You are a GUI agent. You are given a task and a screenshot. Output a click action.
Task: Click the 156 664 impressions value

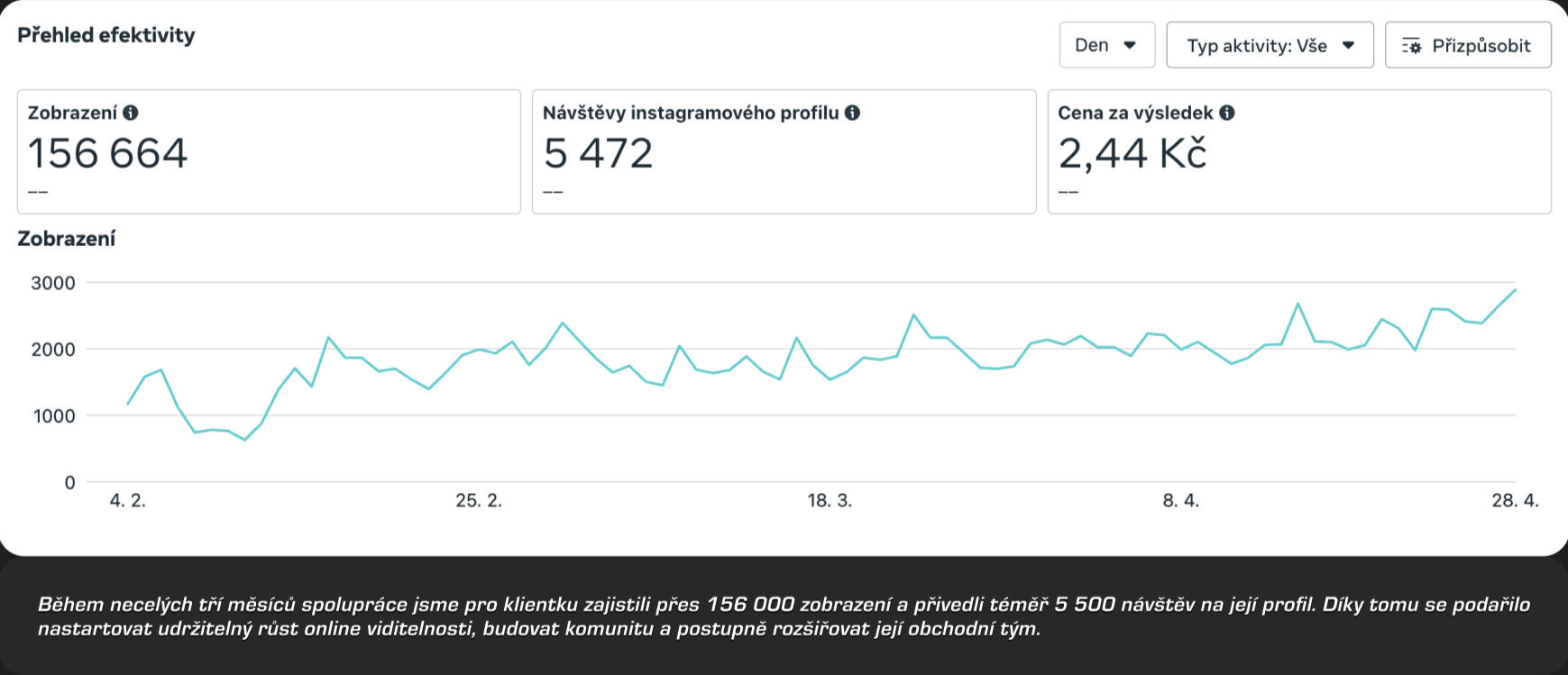tap(107, 153)
